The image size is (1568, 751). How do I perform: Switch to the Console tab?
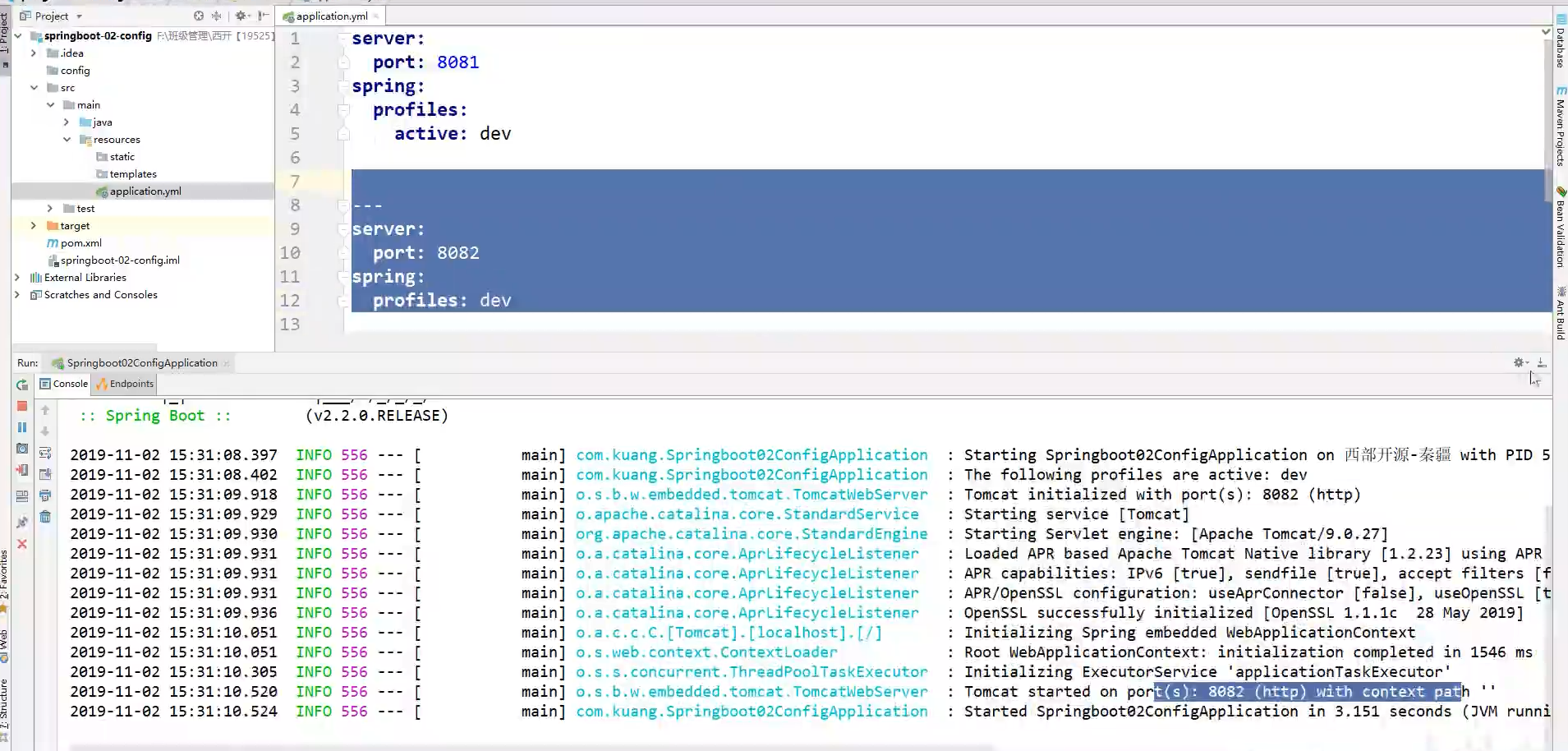pyautogui.click(x=63, y=384)
